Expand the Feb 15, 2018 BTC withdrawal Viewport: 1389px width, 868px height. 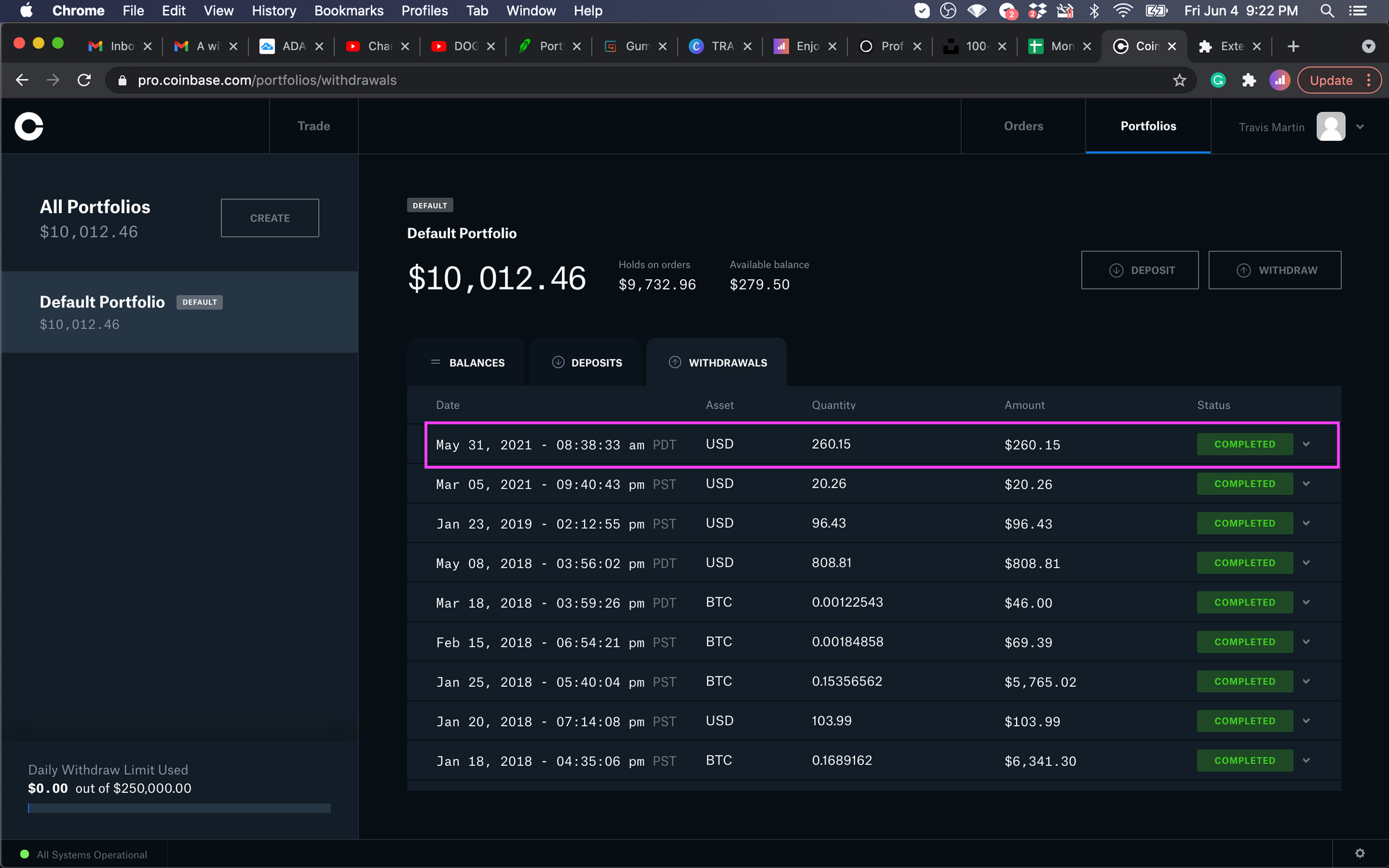(x=1306, y=642)
